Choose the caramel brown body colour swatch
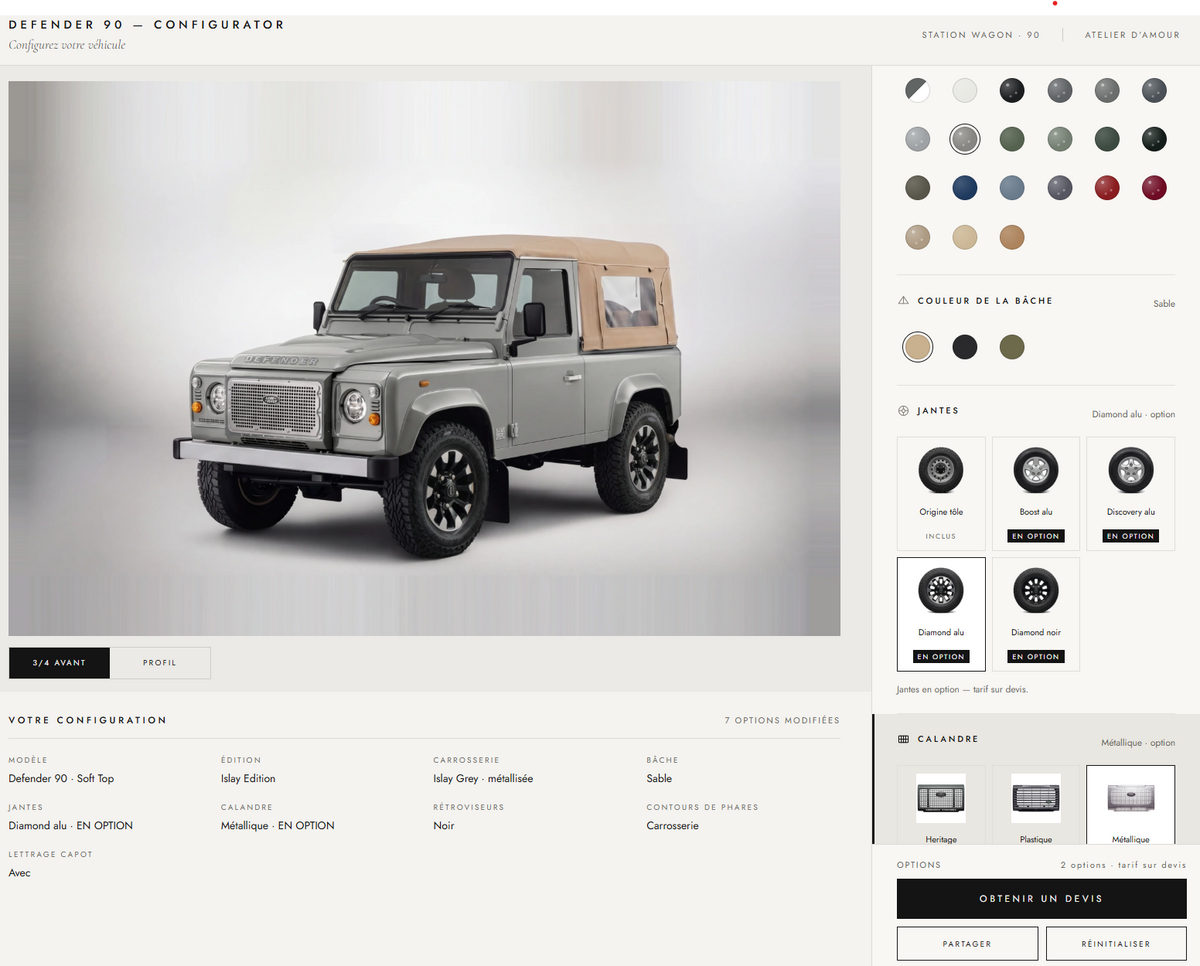Screen dimensions: 1200x966 [x=1012, y=237]
